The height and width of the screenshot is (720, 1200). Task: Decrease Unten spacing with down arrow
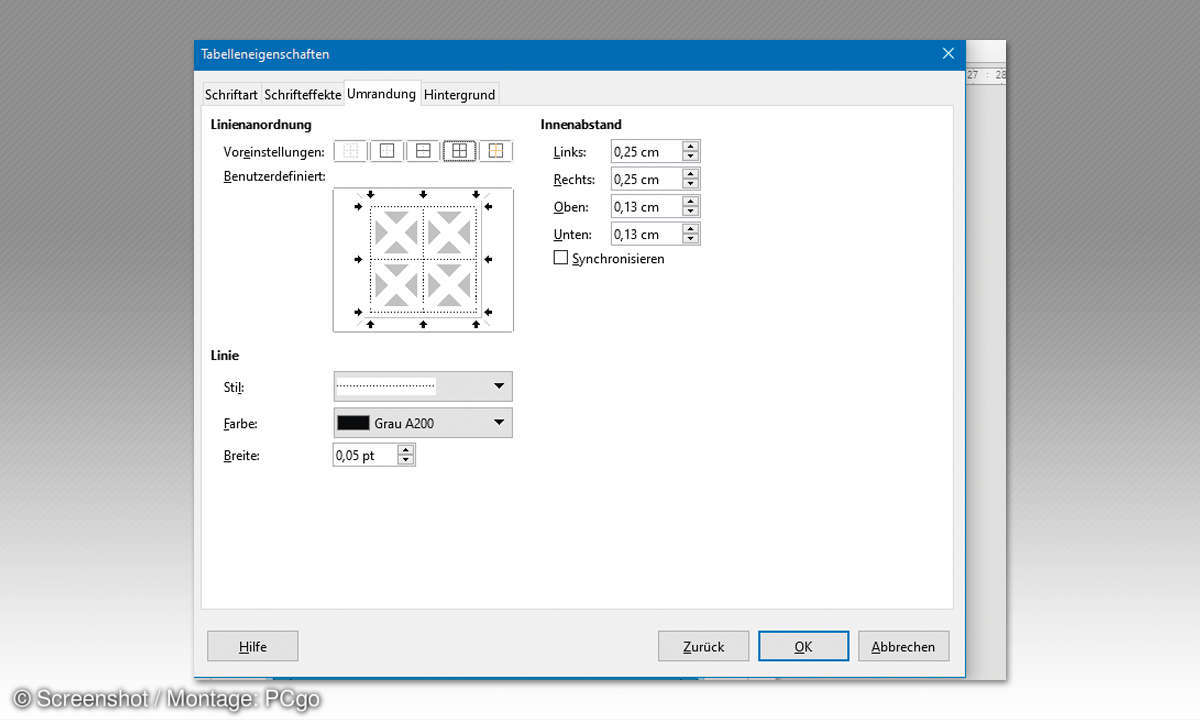(691, 240)
